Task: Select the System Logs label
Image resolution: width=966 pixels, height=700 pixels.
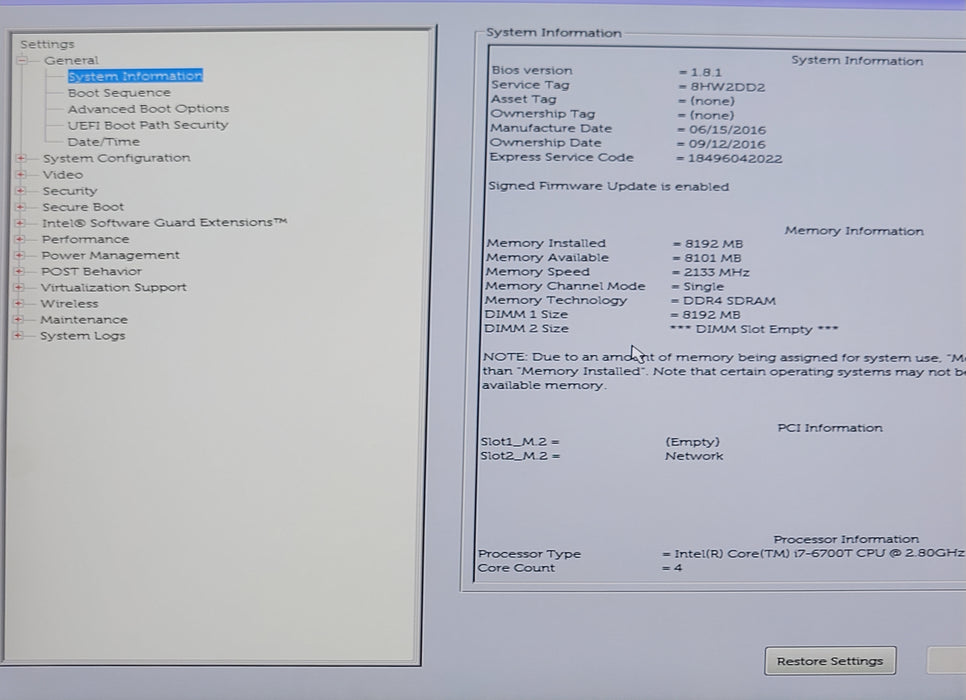Action: coord(83,336)
